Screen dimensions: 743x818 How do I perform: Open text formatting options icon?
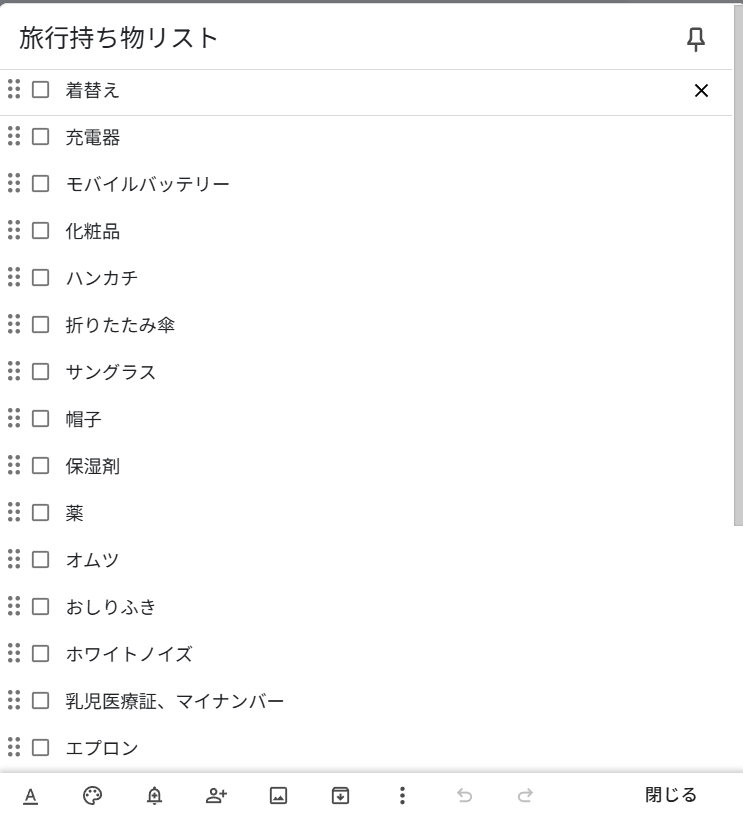point(31,796)
